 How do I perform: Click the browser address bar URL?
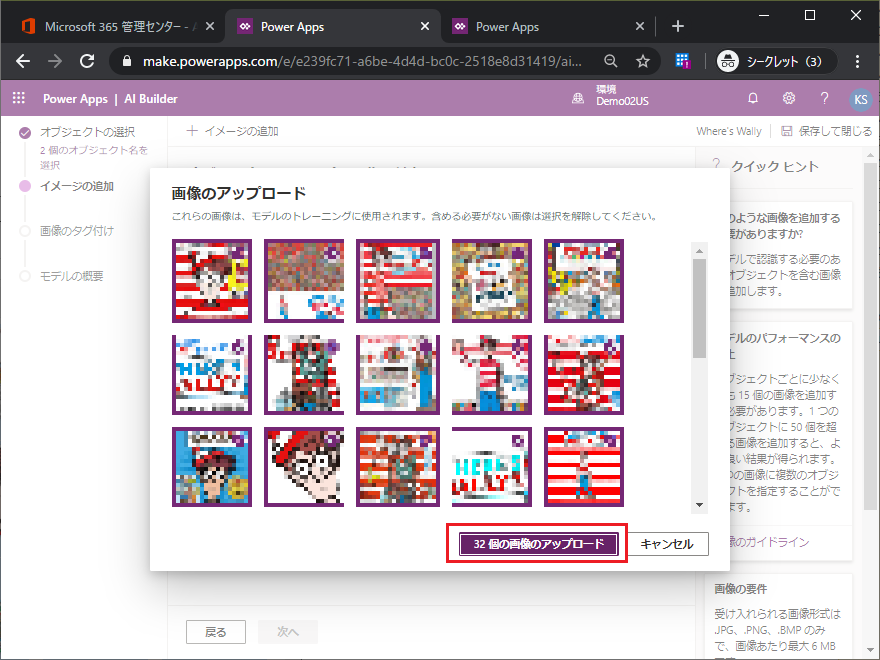[x=363, y=61]
